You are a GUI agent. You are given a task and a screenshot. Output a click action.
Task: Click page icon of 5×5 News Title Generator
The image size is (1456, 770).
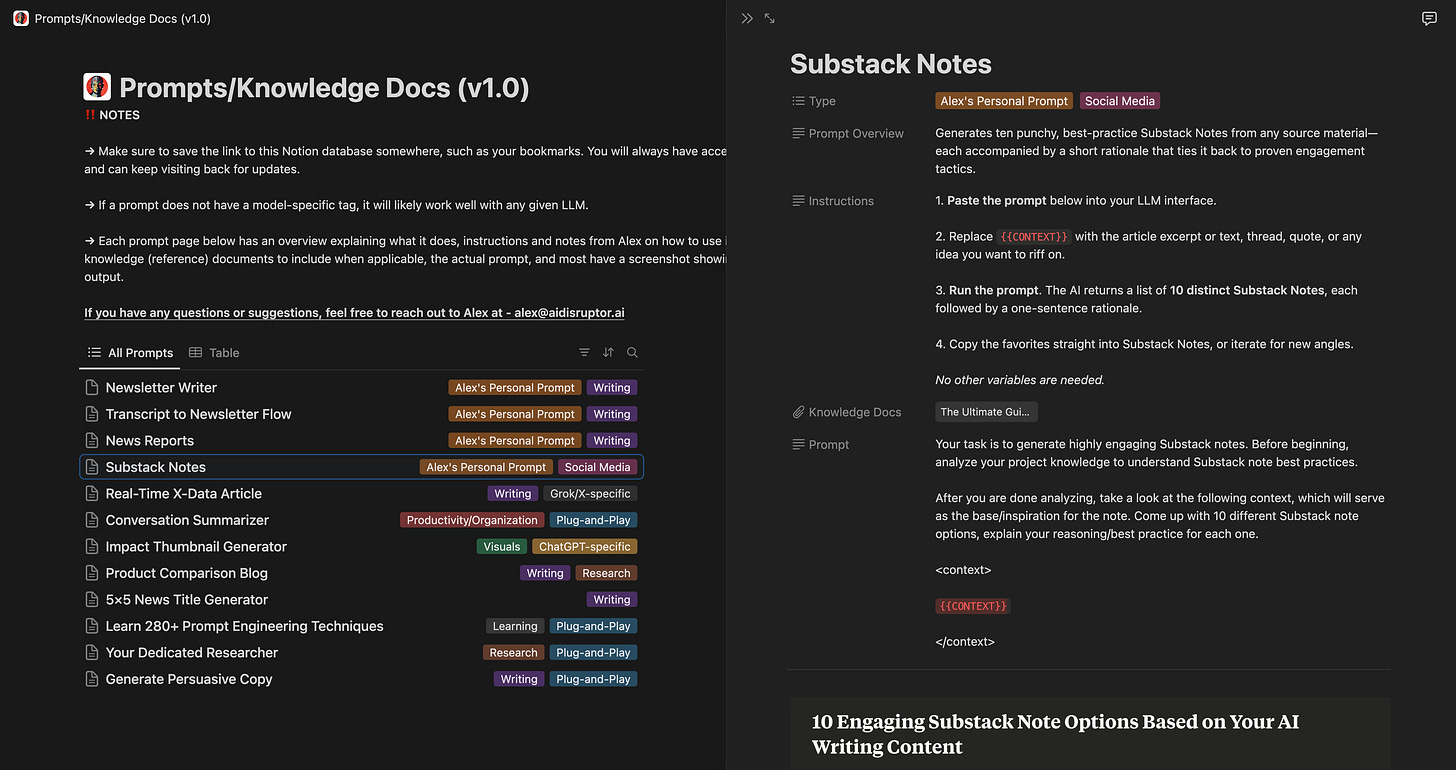tap(92, 600)
